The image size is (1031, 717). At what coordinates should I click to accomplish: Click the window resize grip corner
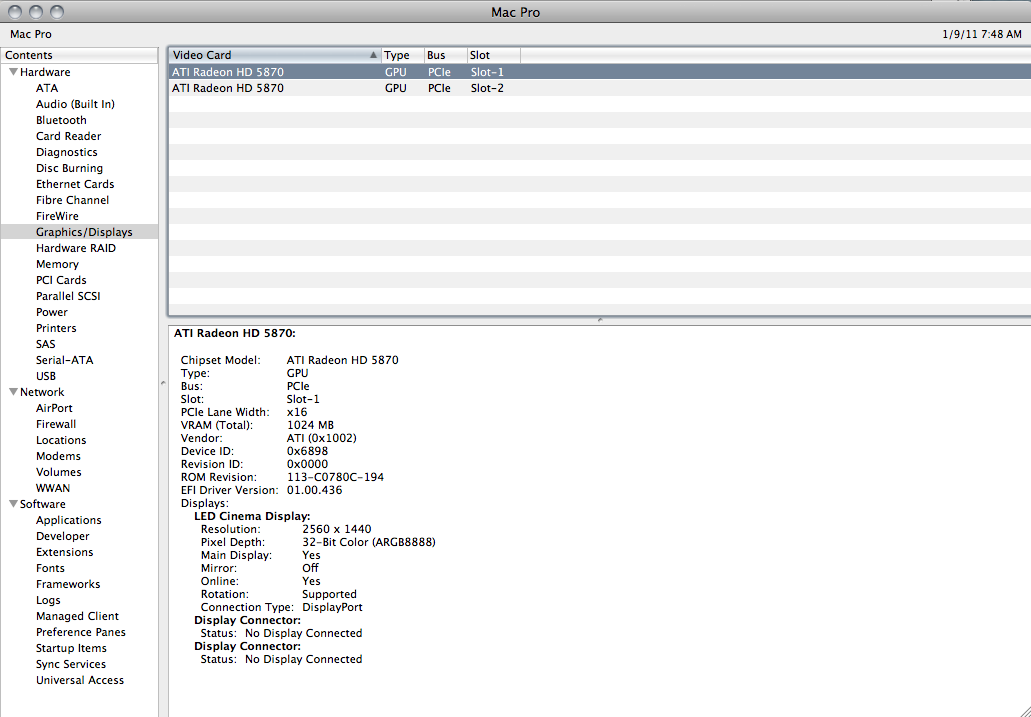tap(1024, 710)
